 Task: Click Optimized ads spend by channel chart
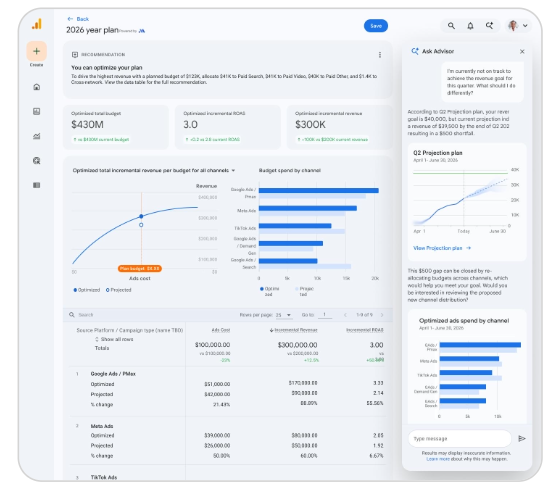click(x=467, y=379)
